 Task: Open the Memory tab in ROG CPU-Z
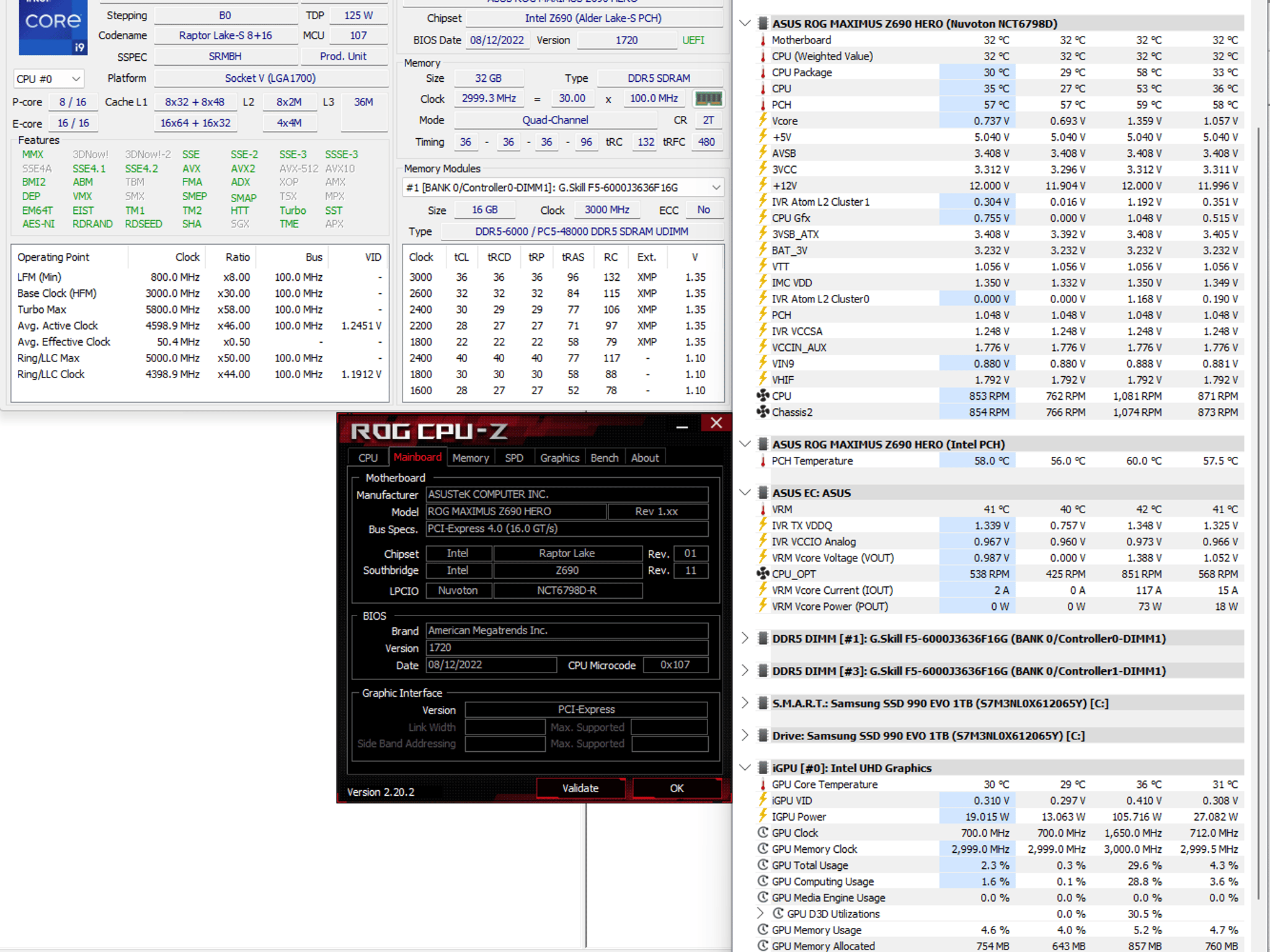pos(471,457)
